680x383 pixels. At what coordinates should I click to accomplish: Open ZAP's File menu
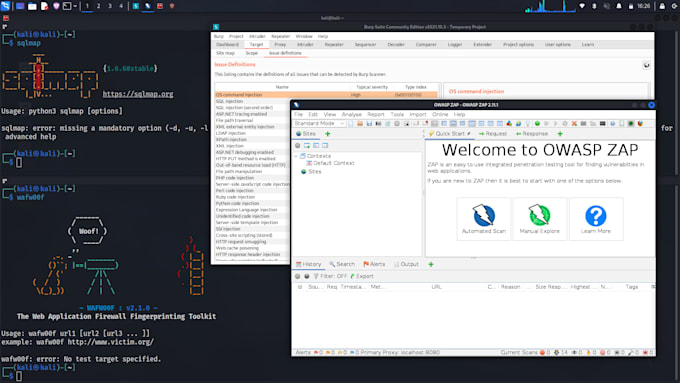coord(298,115)
